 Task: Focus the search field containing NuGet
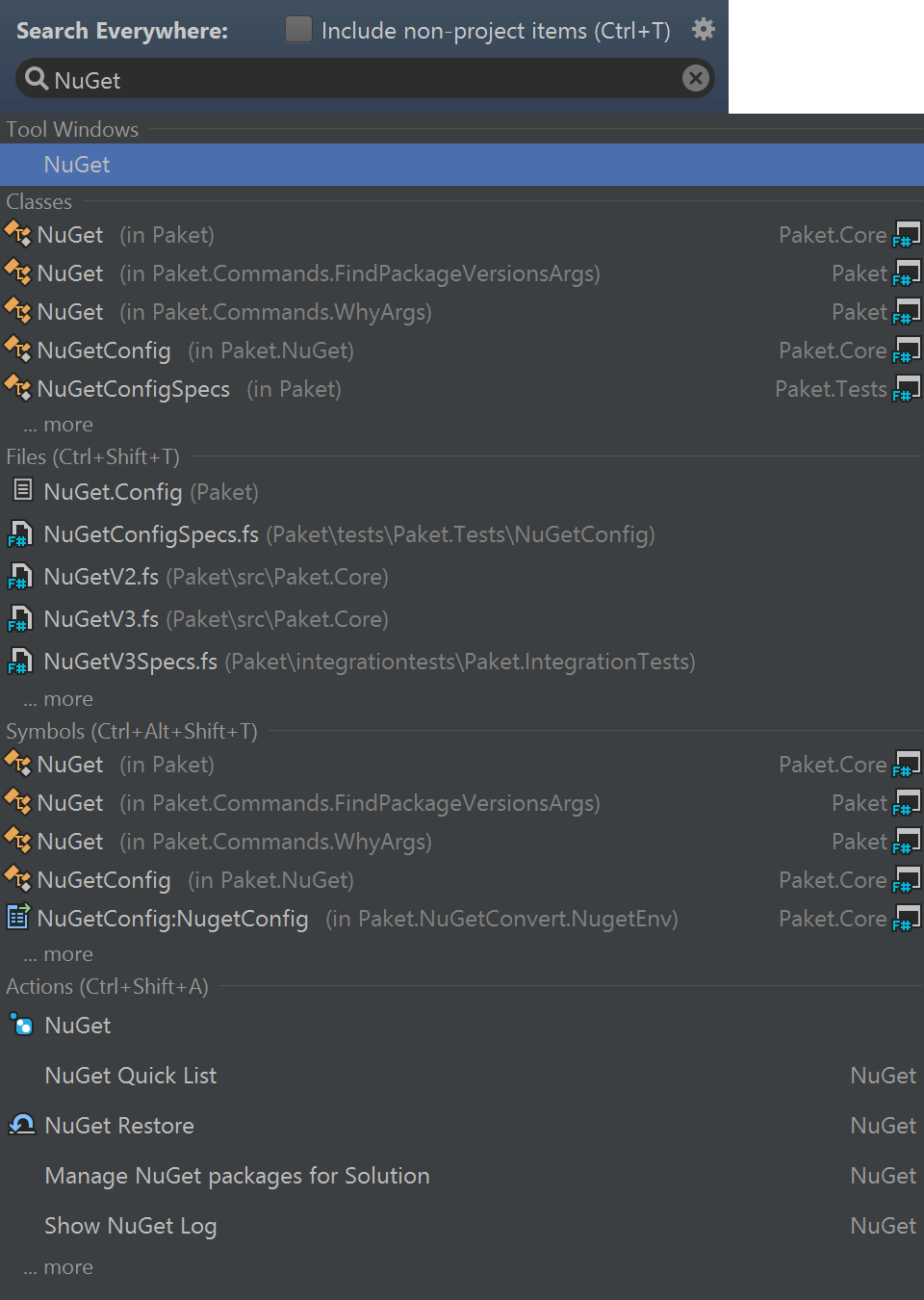pos(365,78)
